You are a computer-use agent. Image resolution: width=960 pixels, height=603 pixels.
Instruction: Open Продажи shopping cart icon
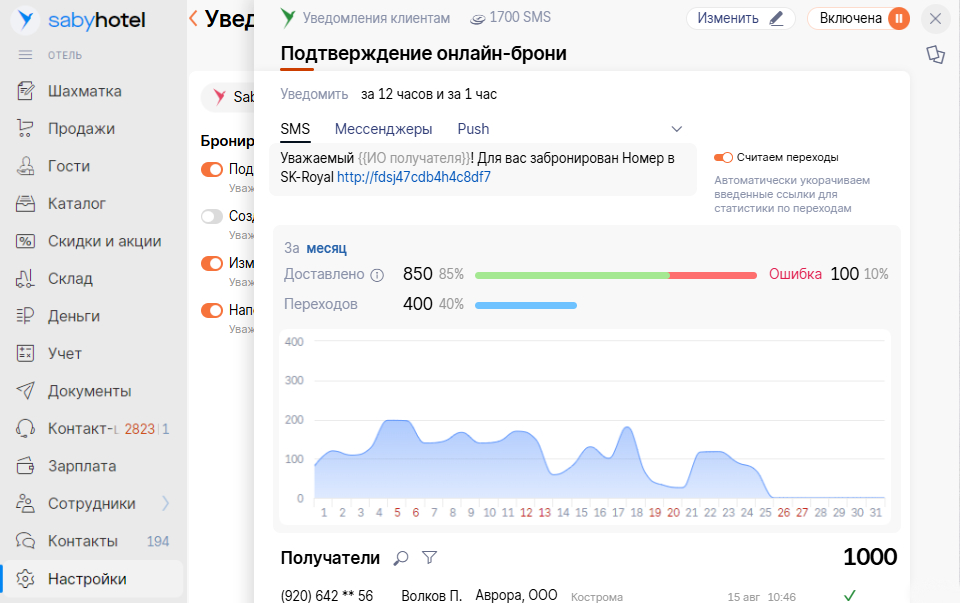tap(27, 129)
